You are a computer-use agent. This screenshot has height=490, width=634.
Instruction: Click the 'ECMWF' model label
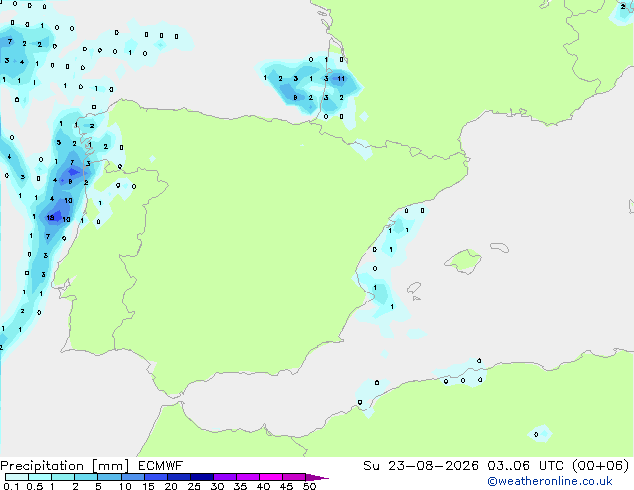pyautogui.click(x=161, y=466)
